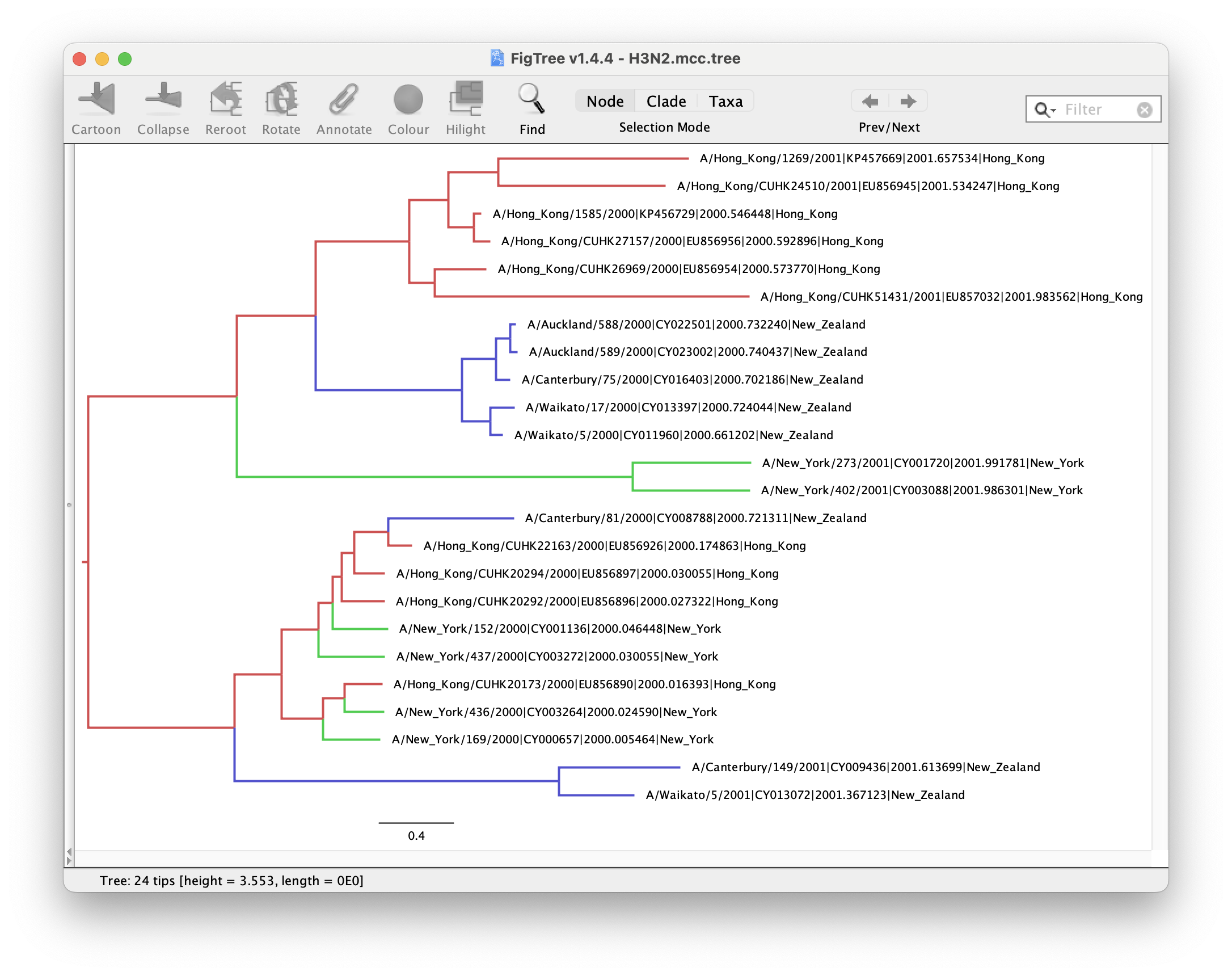This screenshot has width=1232, height=976.
Task: Select tip A/Auckland/588/2000 label
Action: [x=696, y=325]
